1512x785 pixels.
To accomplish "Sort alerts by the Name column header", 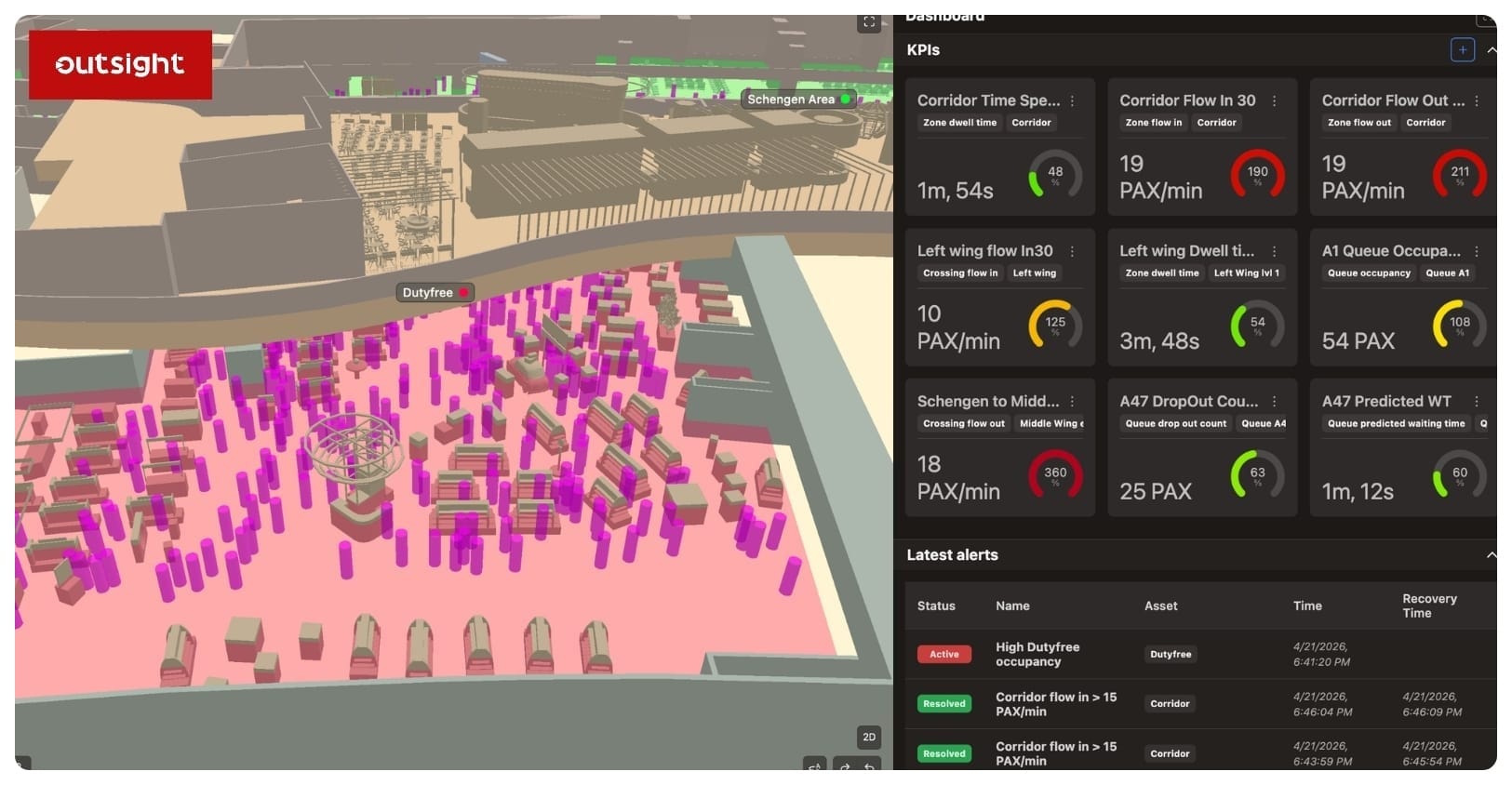I will pos(1012,606).
